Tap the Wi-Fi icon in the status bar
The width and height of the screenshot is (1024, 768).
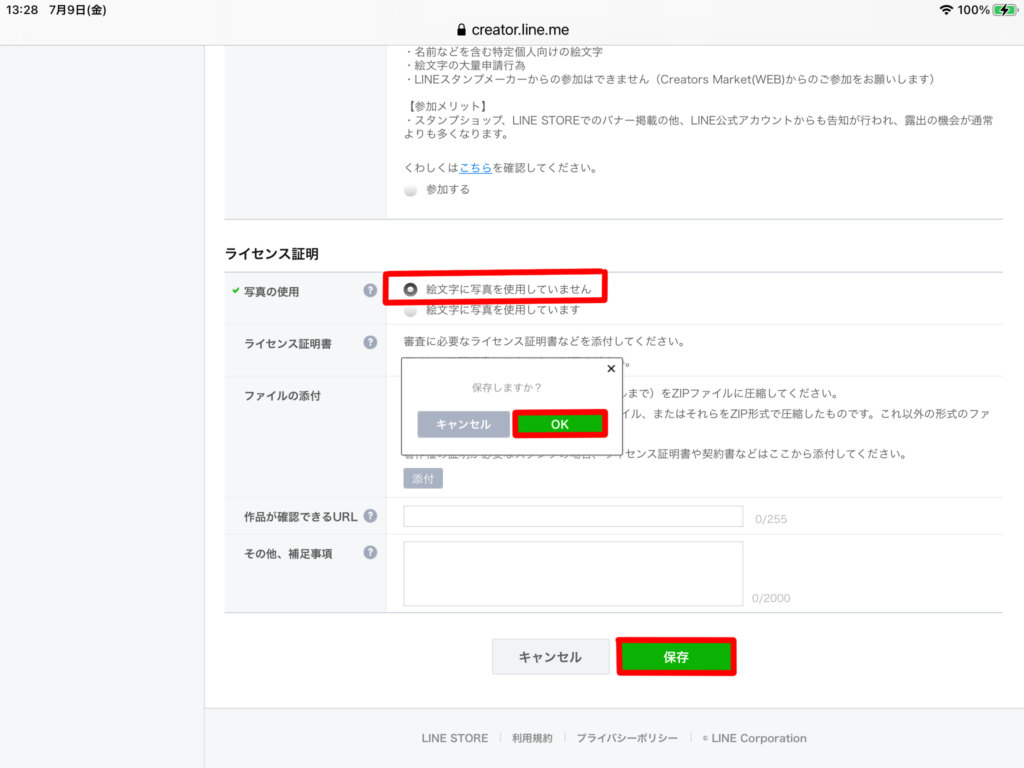click(945, 8)
